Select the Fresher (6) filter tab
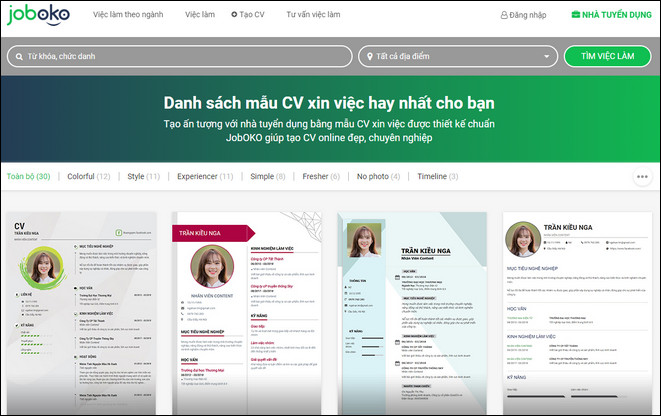Image resolution: width=661 pixels, height=416 pixels. tap(321, 176)
